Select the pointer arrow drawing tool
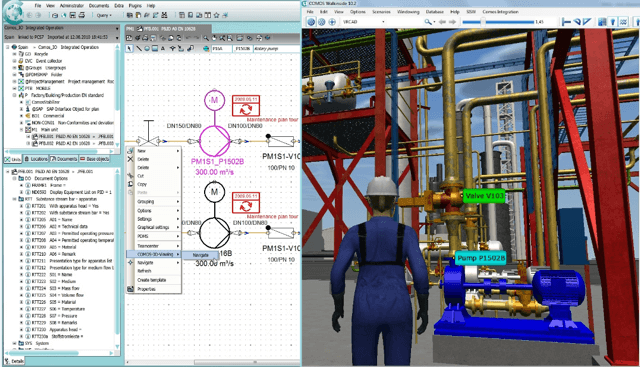 [129, 48]
